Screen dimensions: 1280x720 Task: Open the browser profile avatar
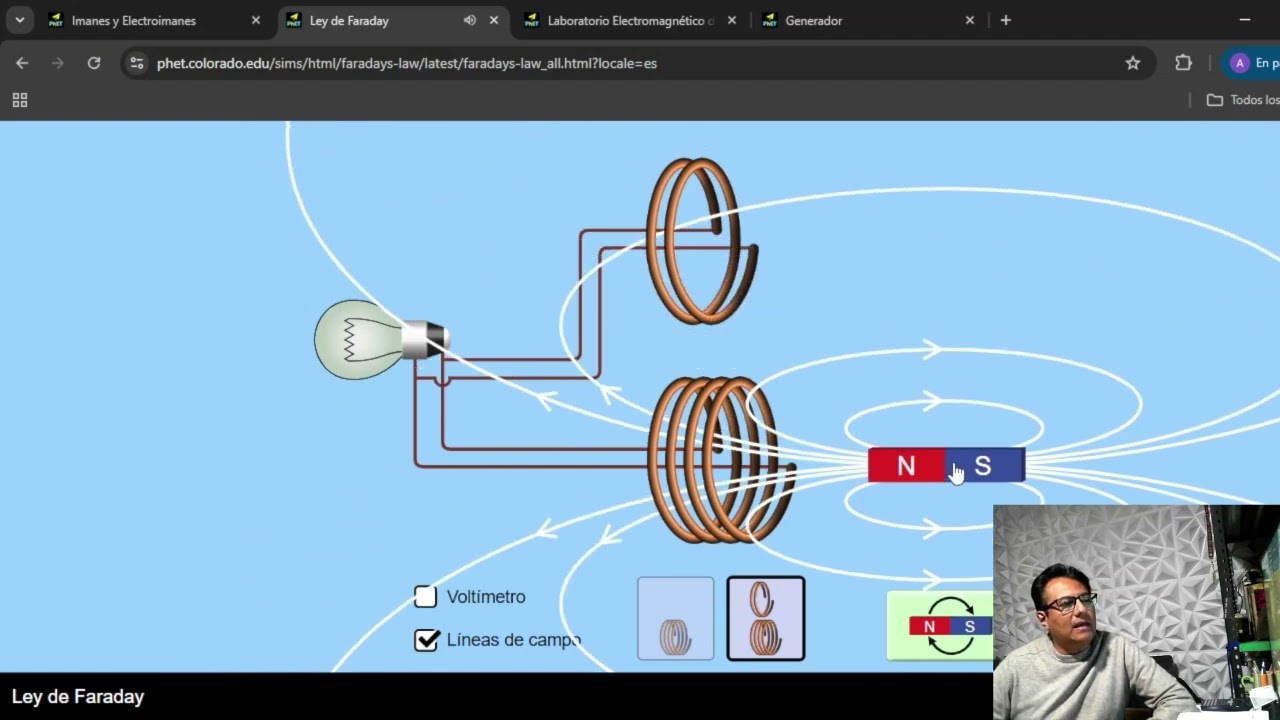(1240, 63)
